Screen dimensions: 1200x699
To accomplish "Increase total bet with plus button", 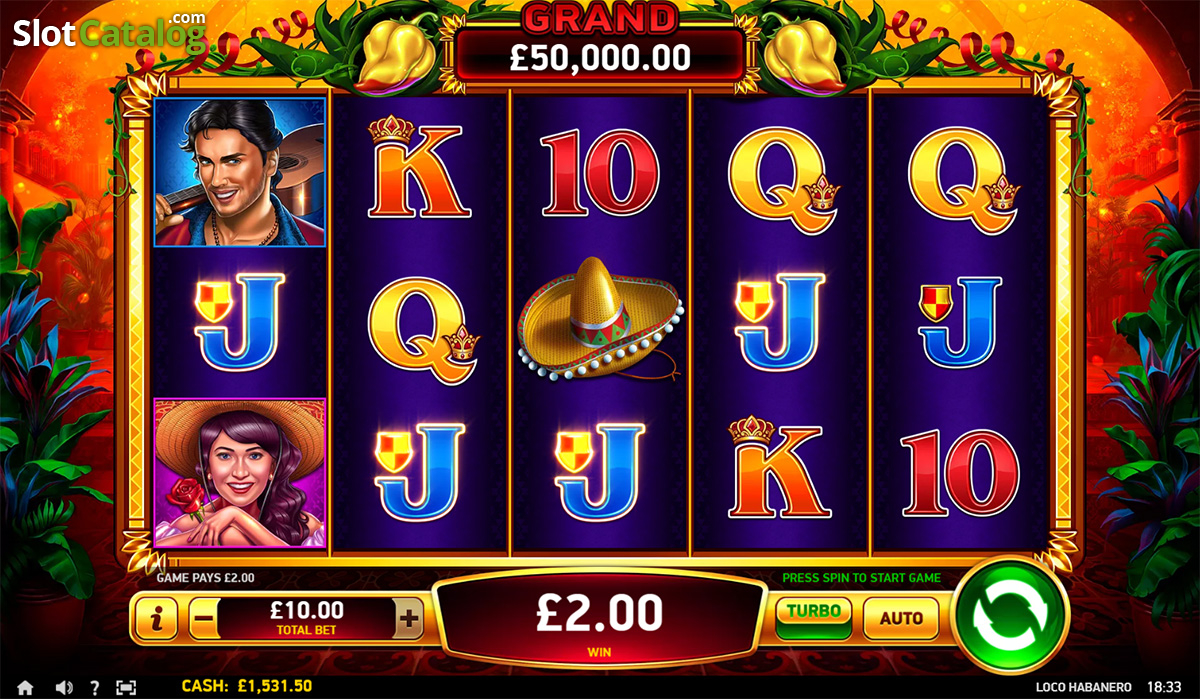I will click(408, 619).
